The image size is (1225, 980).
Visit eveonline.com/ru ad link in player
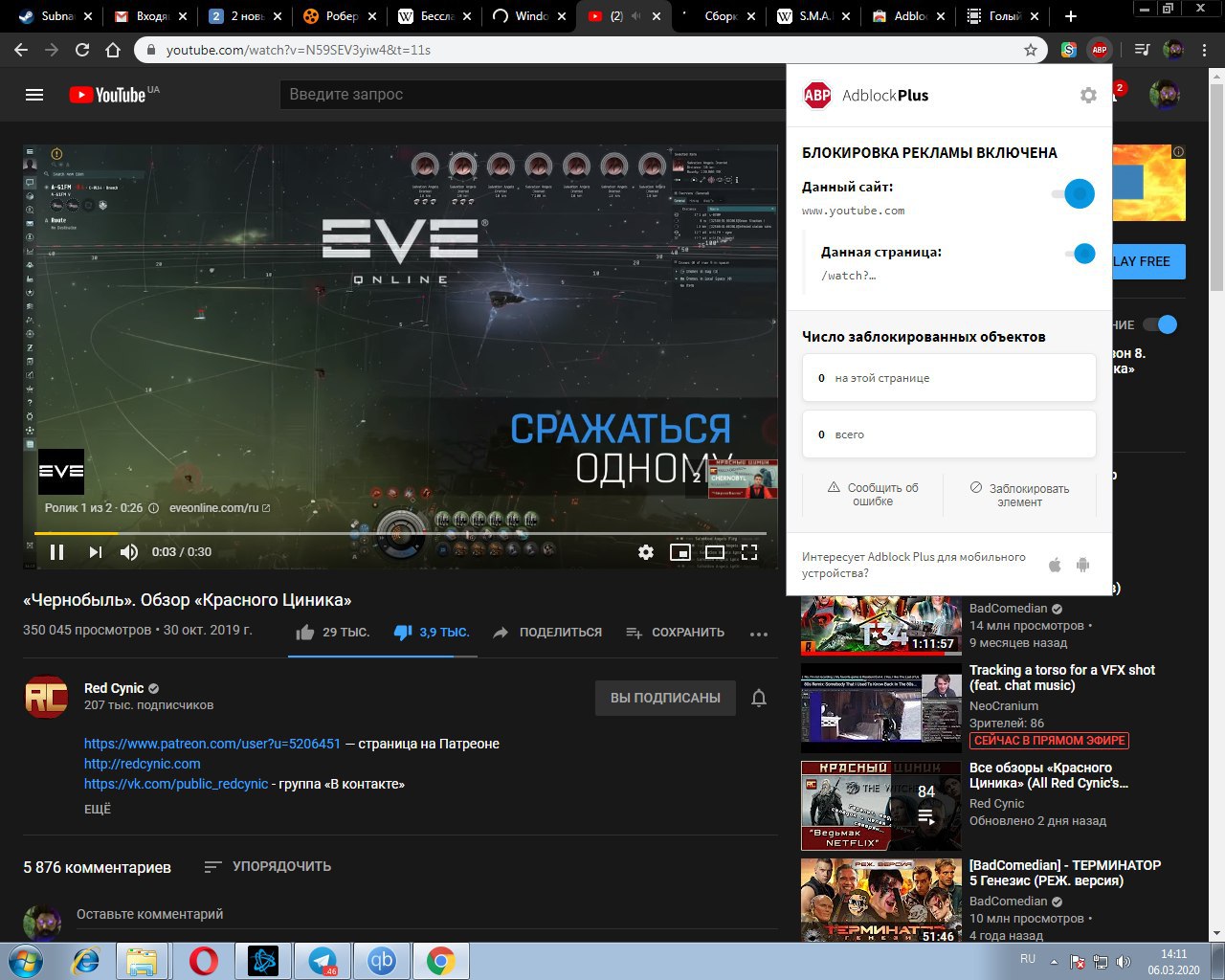click(219, 508)
